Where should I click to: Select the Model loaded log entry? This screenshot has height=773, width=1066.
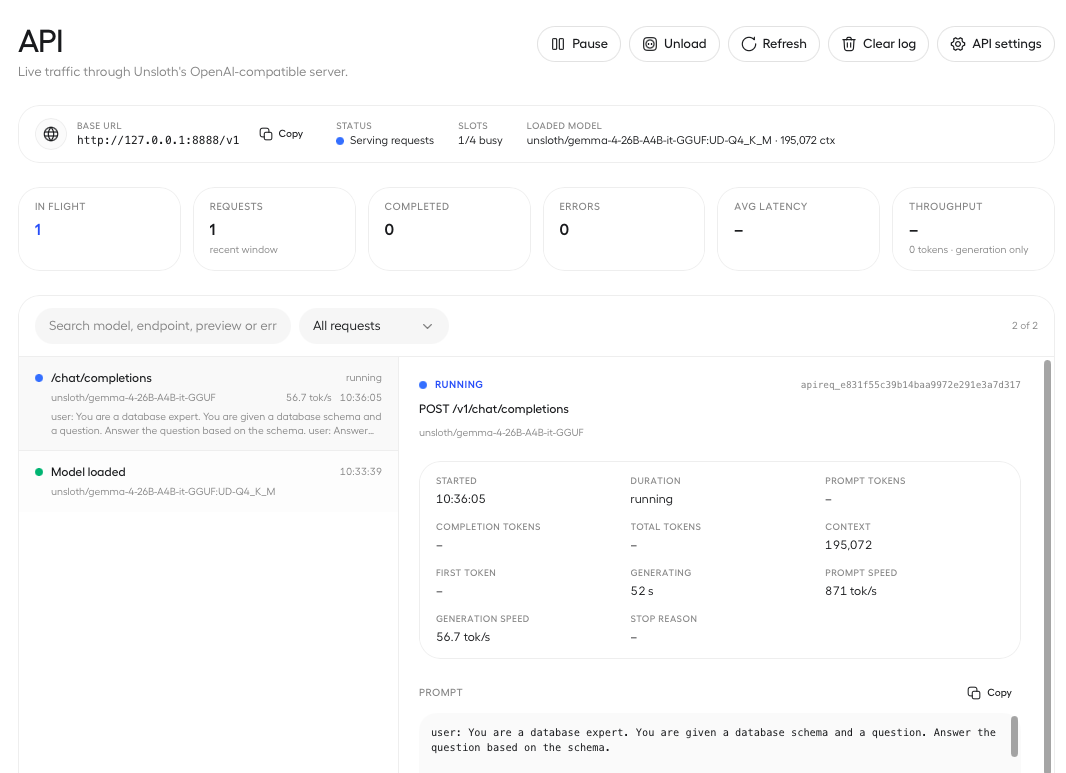click(209, 481)
